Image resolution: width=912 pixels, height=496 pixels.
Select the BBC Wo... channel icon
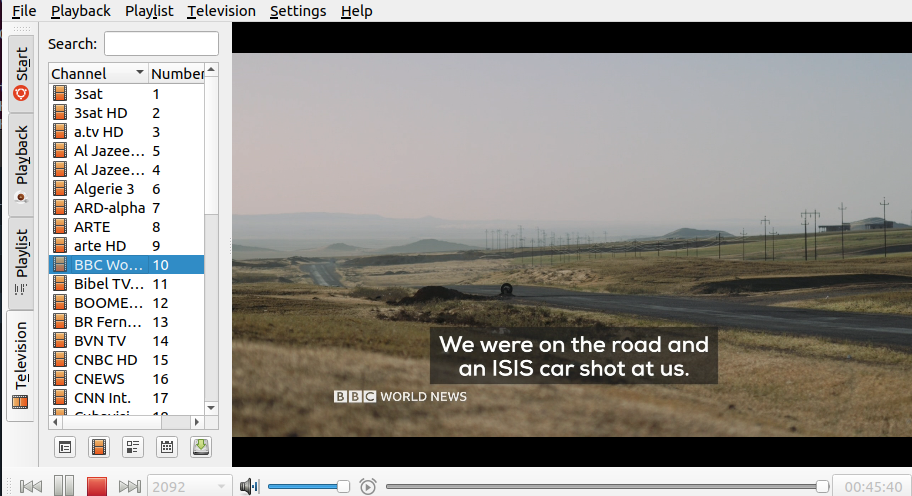pyautogui.click(x=60, y=265)
